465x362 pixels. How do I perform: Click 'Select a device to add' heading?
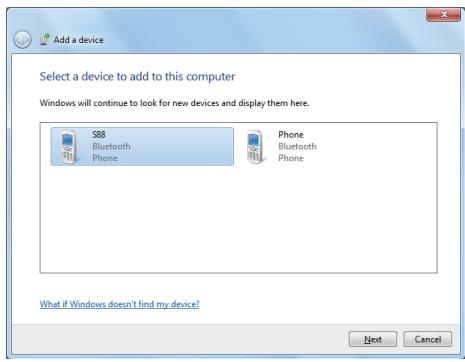point(137,77)
